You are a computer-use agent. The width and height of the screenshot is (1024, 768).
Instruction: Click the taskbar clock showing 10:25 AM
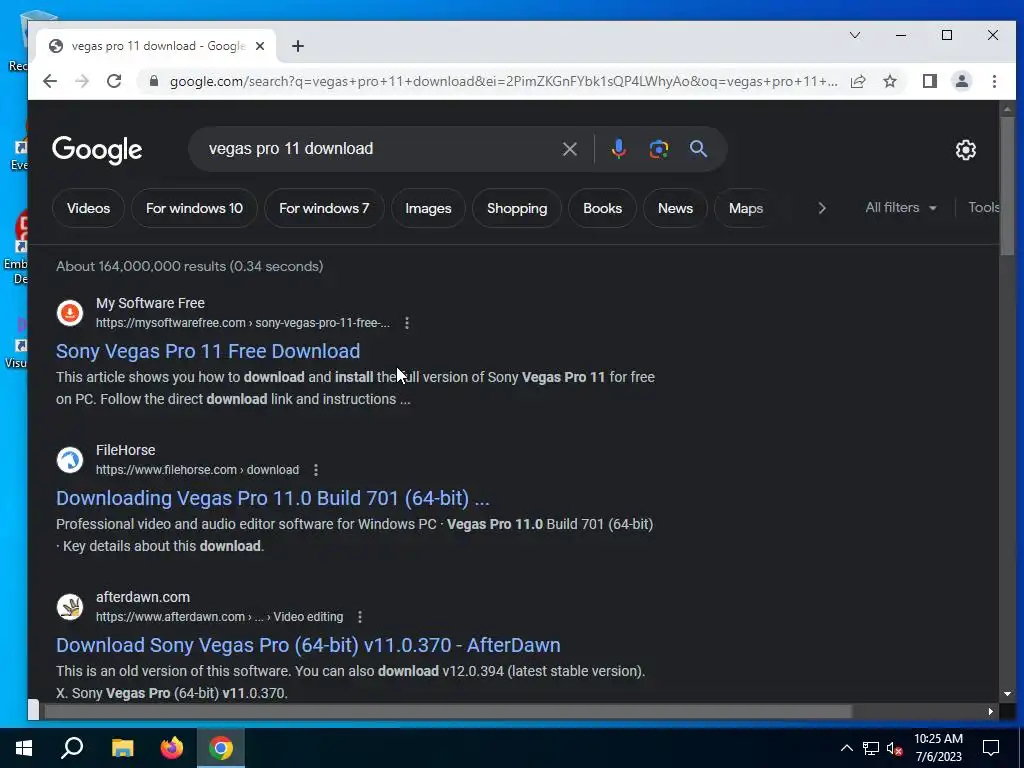[x=938, y=748]
